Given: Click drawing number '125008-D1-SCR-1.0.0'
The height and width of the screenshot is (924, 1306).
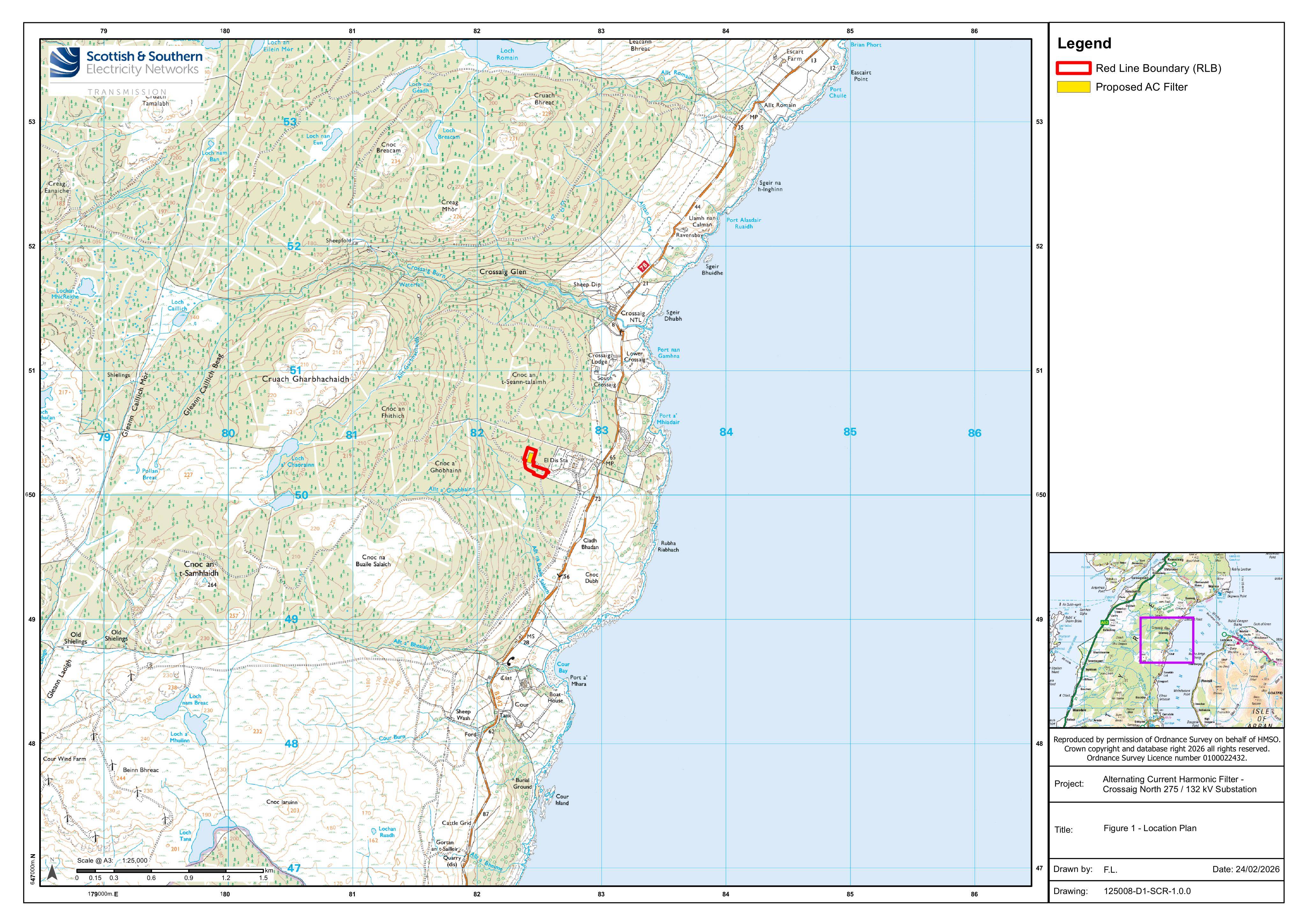Looking at the screenshot, I should (1147, 891).
